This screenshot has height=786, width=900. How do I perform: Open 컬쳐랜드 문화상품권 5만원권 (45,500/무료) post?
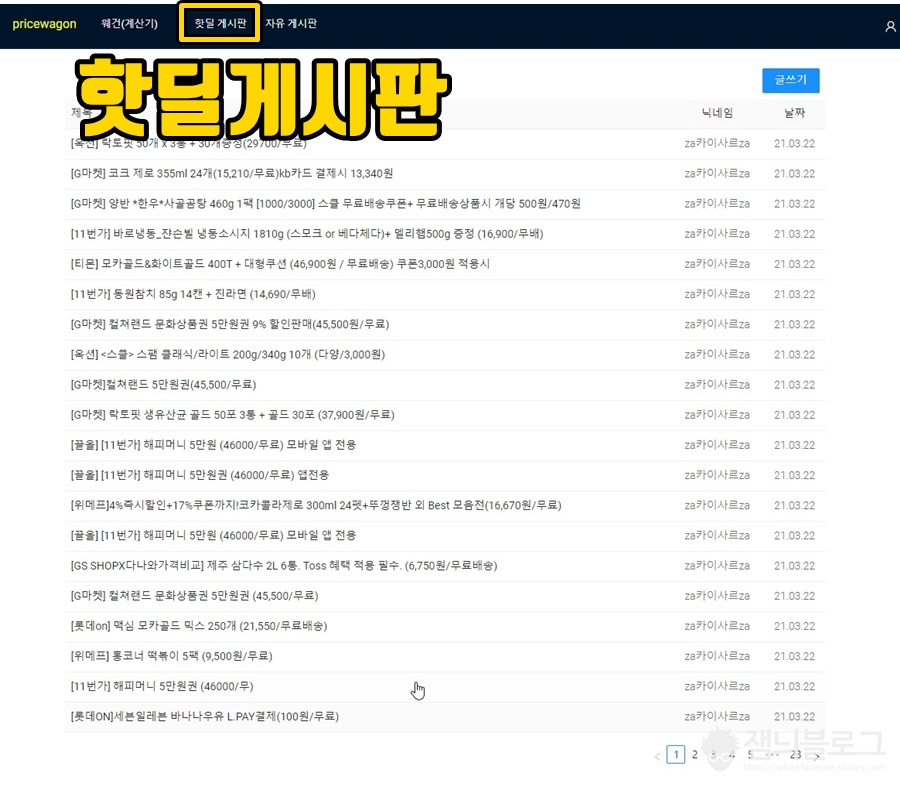[194, 595]
